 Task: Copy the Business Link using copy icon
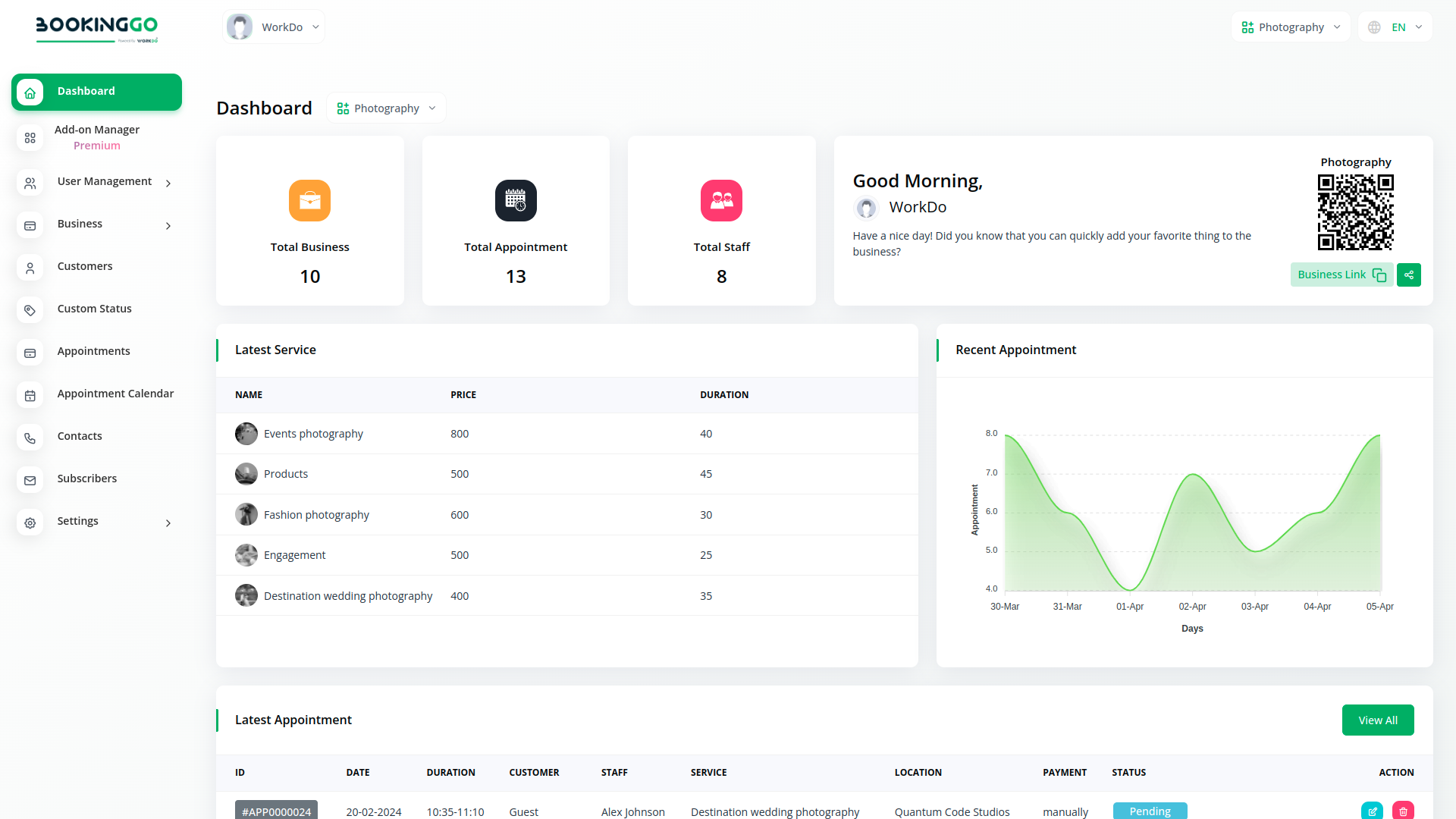coord(1379,275)
